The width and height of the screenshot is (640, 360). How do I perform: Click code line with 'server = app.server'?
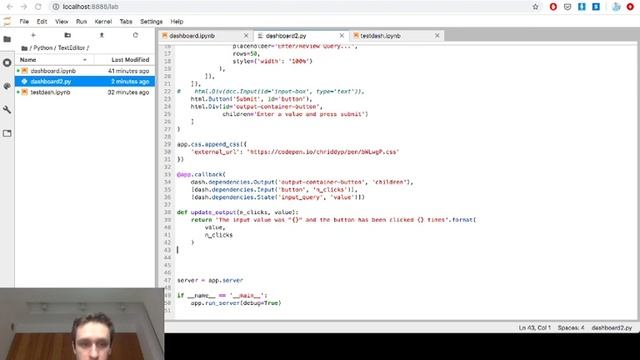point(210,280)
